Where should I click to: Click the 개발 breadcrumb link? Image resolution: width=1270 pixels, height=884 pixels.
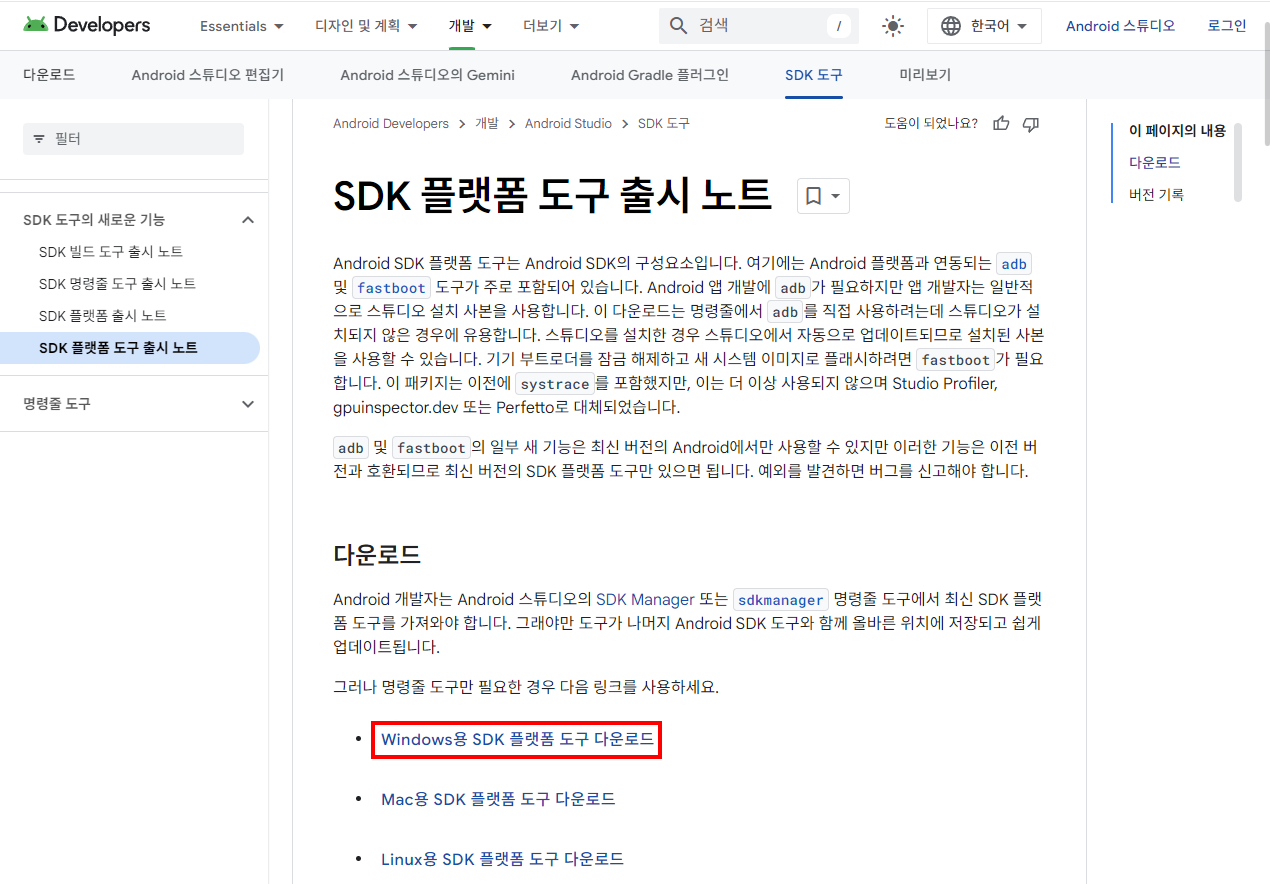(487, 124)
